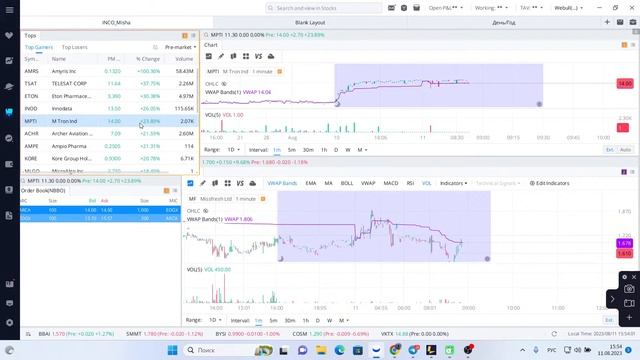Click the camera screenshot icon in floating panel

(629, 289)
